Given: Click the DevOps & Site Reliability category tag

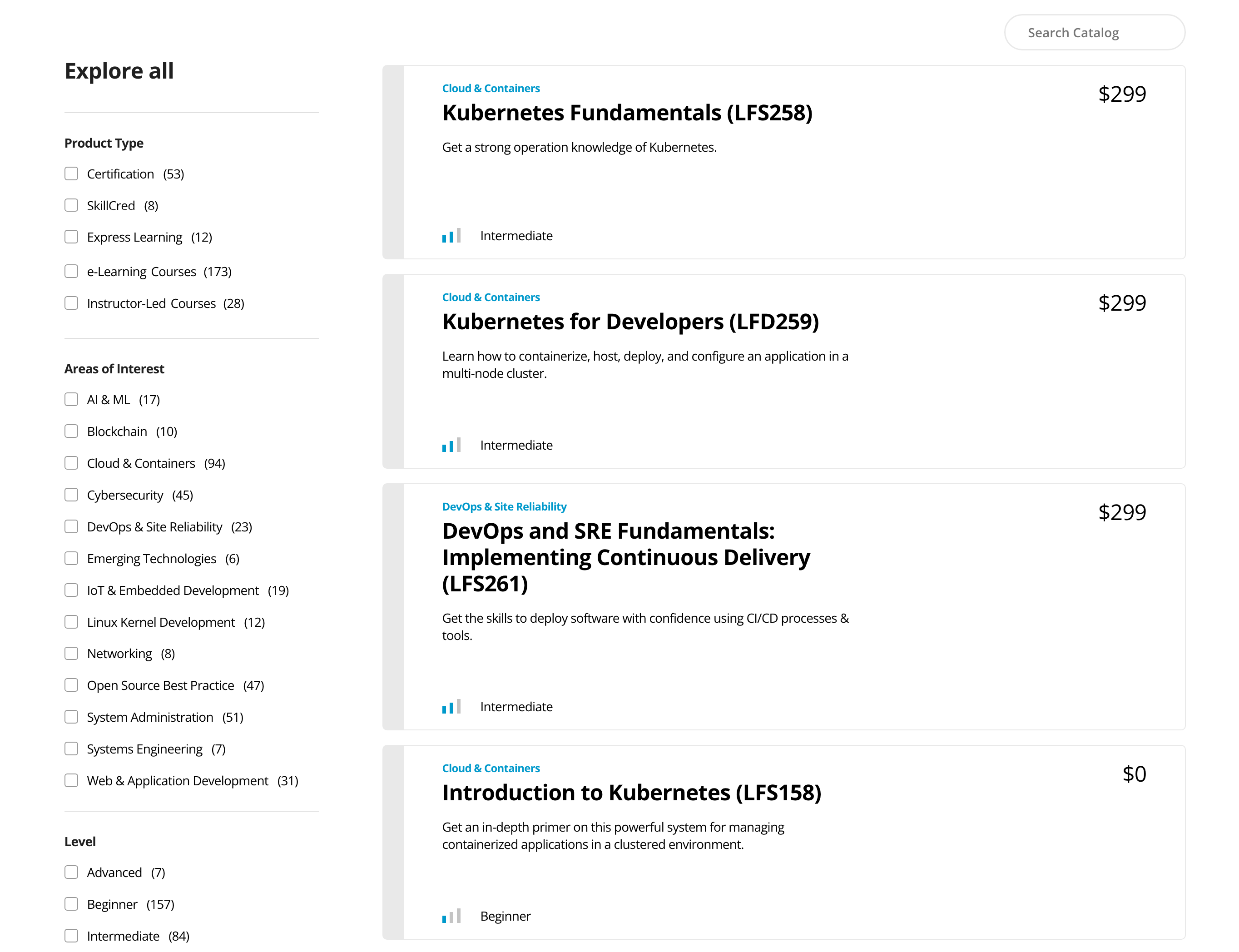Looking at the screenshot, I should click(504, 506).
